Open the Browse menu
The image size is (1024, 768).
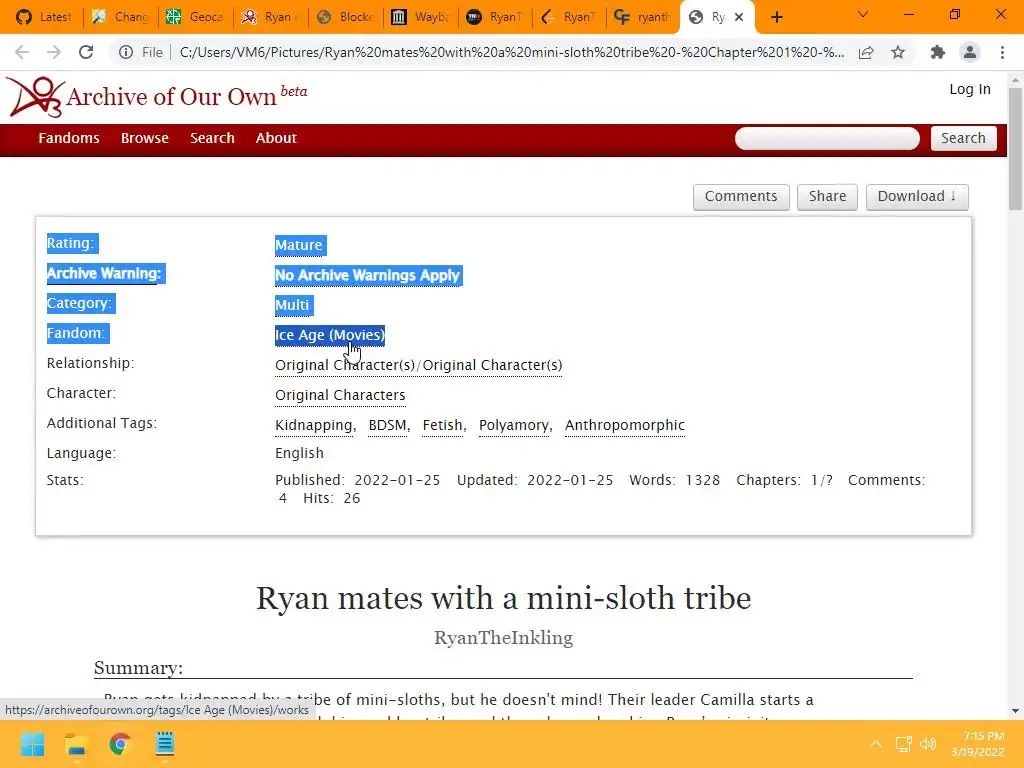pos(145,138)
